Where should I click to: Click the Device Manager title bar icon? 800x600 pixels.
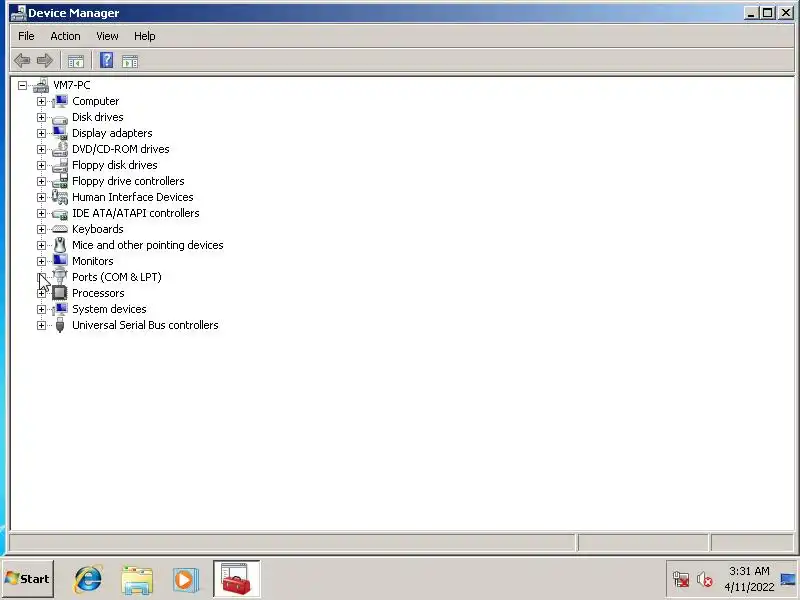[19, 13]
